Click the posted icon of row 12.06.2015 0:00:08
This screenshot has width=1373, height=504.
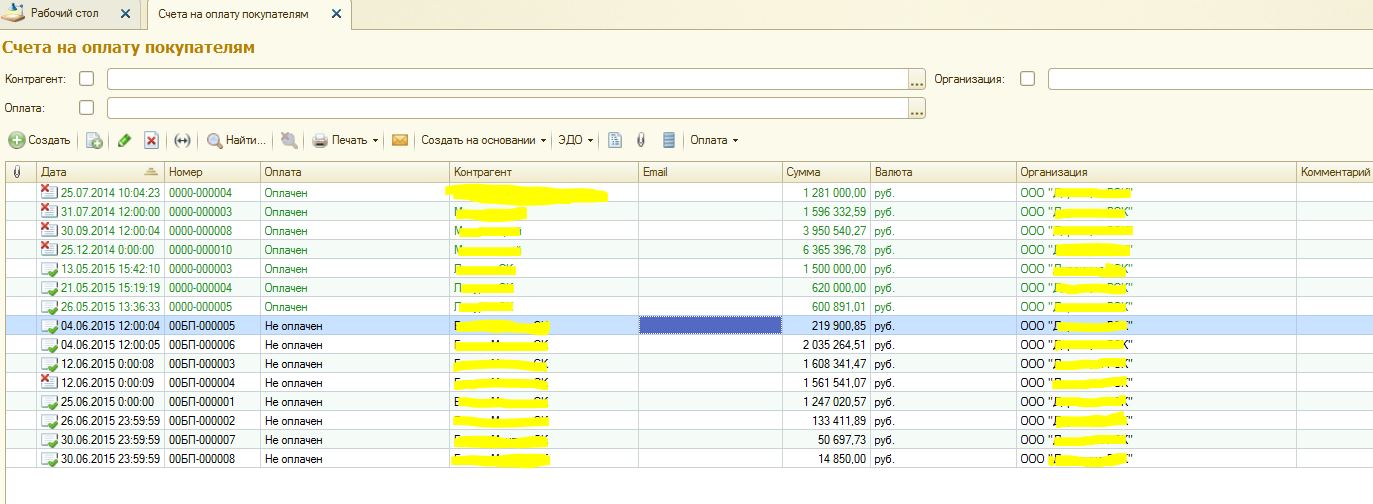(49, 364)
